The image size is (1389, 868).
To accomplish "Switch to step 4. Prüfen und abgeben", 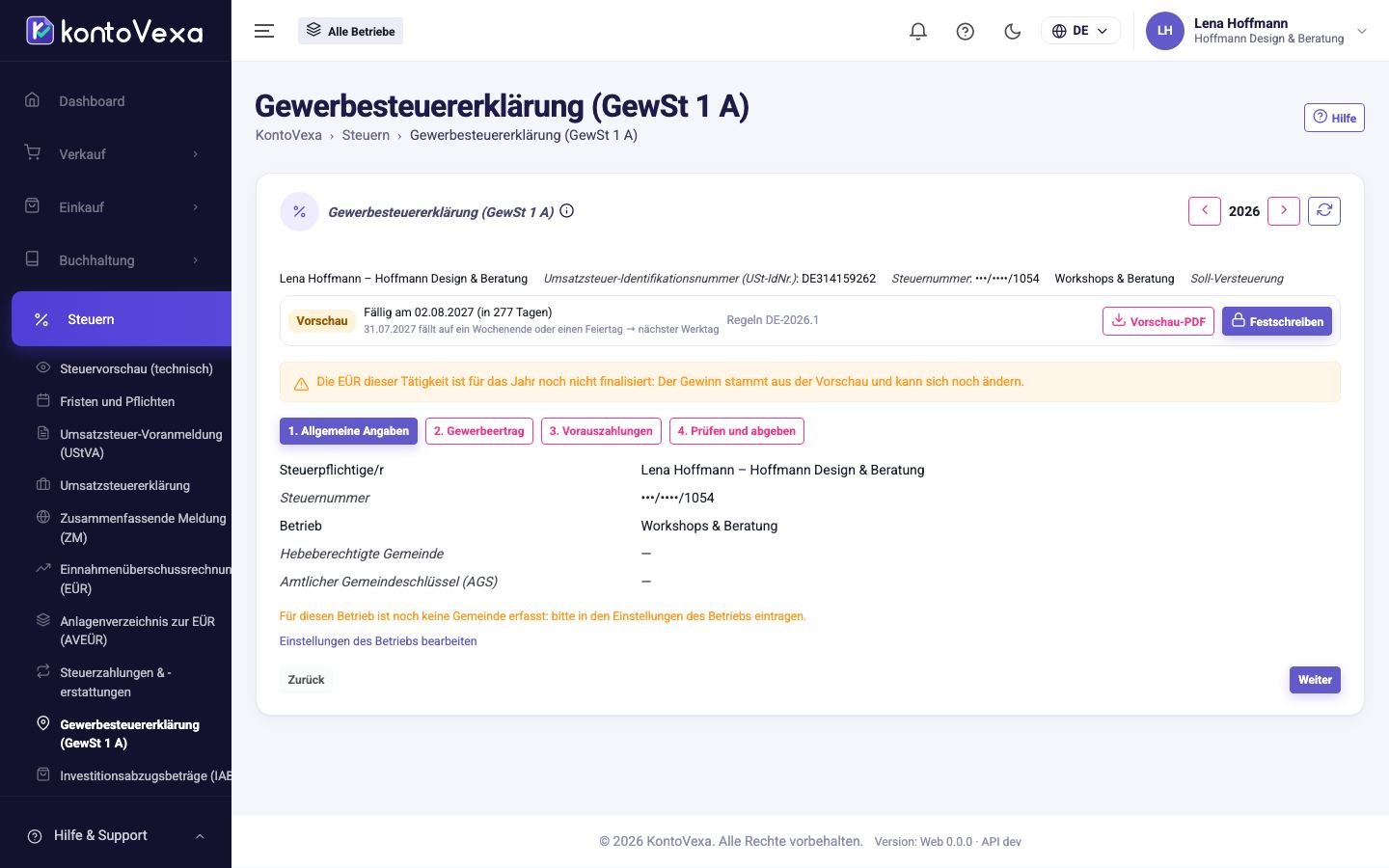I will [x=737, y=431].
